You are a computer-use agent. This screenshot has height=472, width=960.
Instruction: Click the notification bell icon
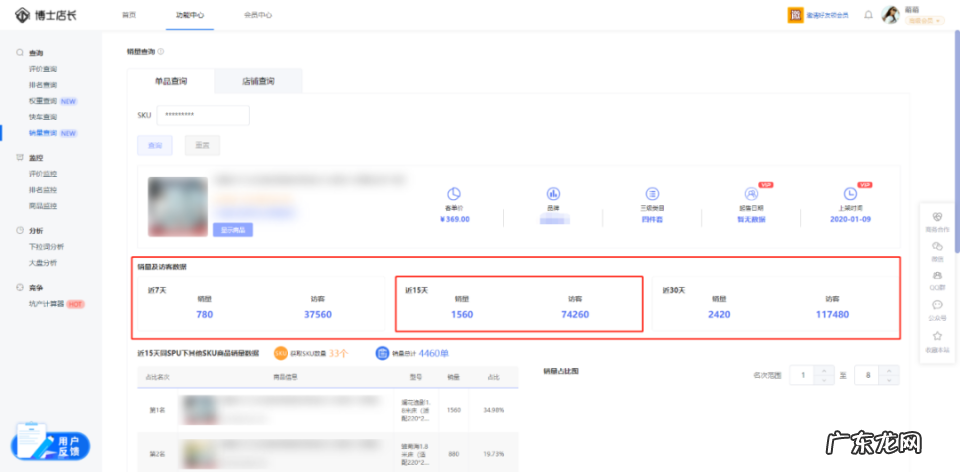(868, 15)
